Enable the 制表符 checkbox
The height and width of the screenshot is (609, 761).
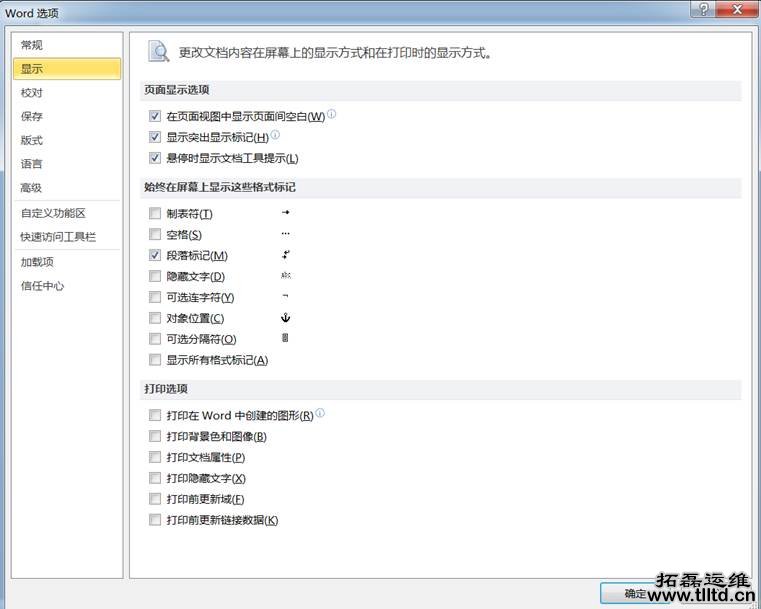155,214
